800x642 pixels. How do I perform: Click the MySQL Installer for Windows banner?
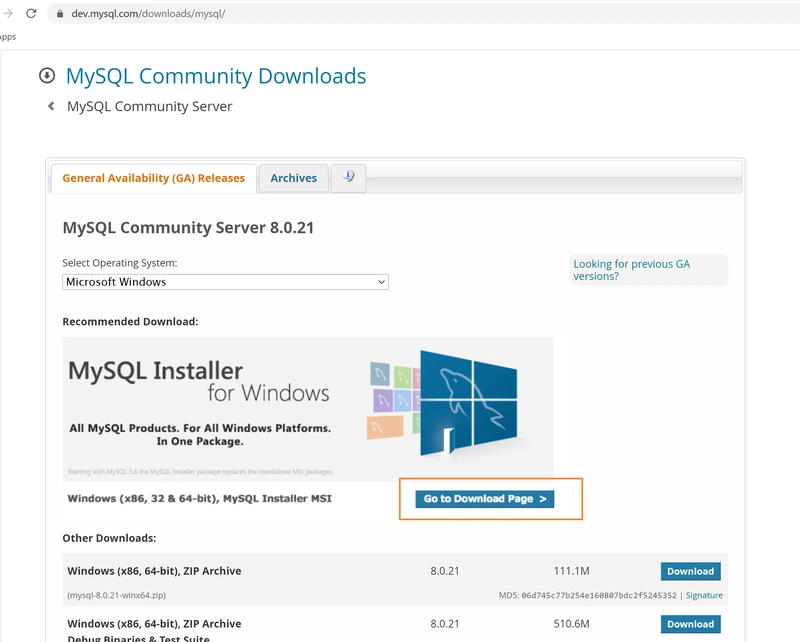point(308,409)
